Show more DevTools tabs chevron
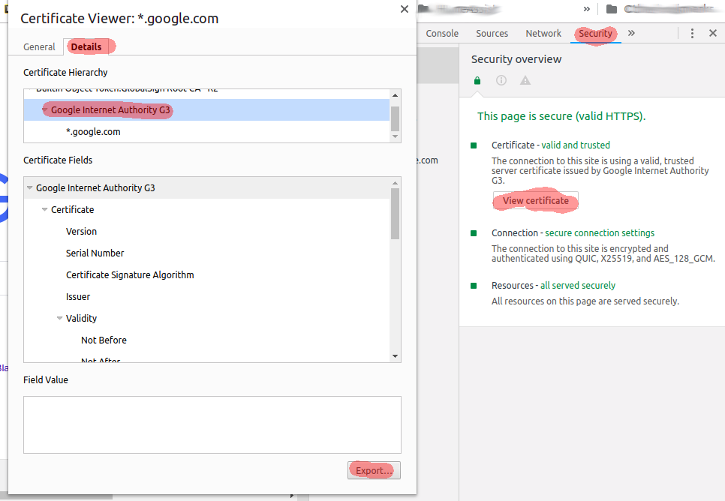Image resolution: width=725 pixels, height=501 pixels. 631,33
